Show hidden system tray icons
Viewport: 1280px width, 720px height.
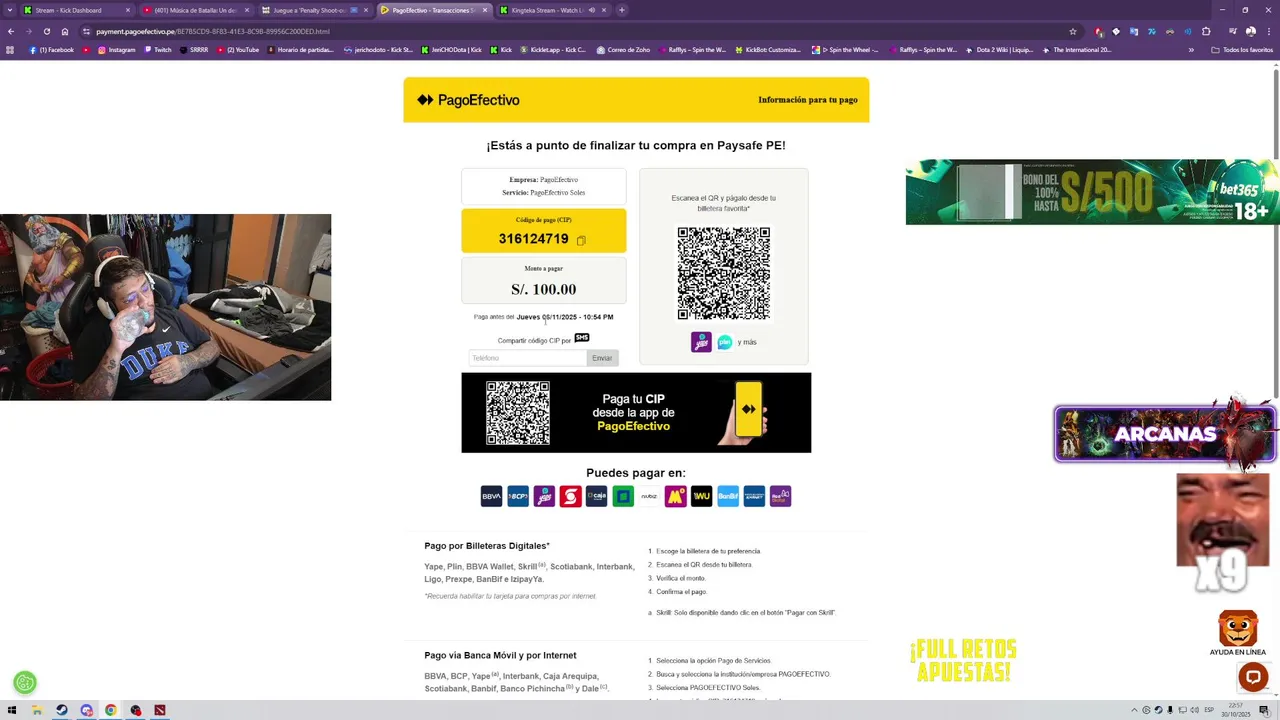[x=1134, y=710]
